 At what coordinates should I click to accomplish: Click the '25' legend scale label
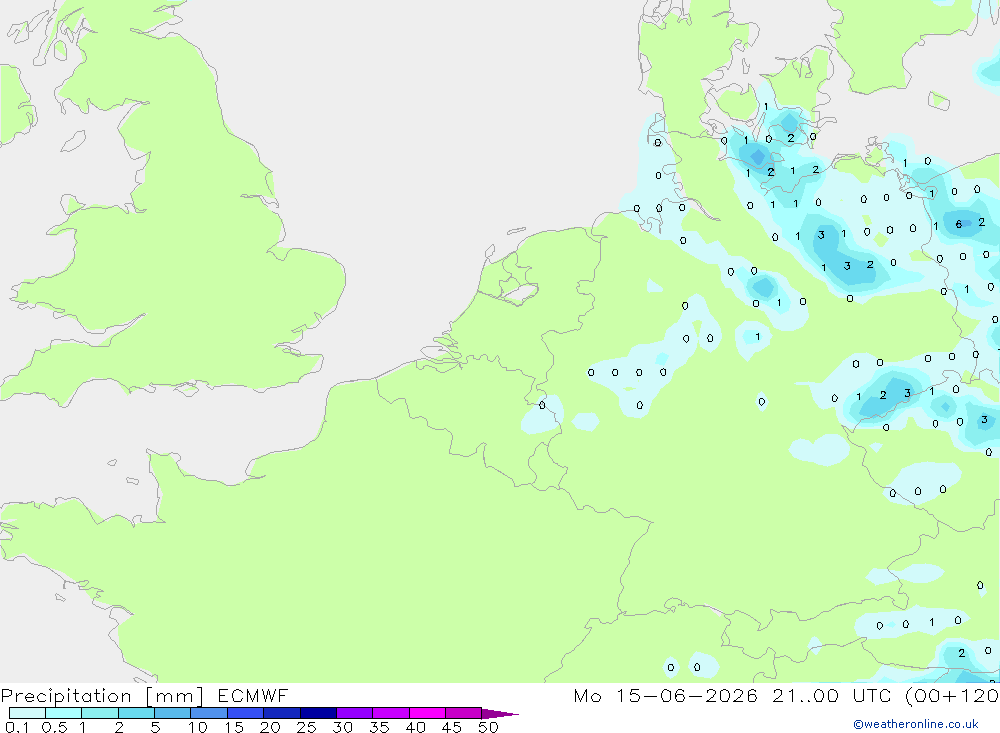(307, 727)
